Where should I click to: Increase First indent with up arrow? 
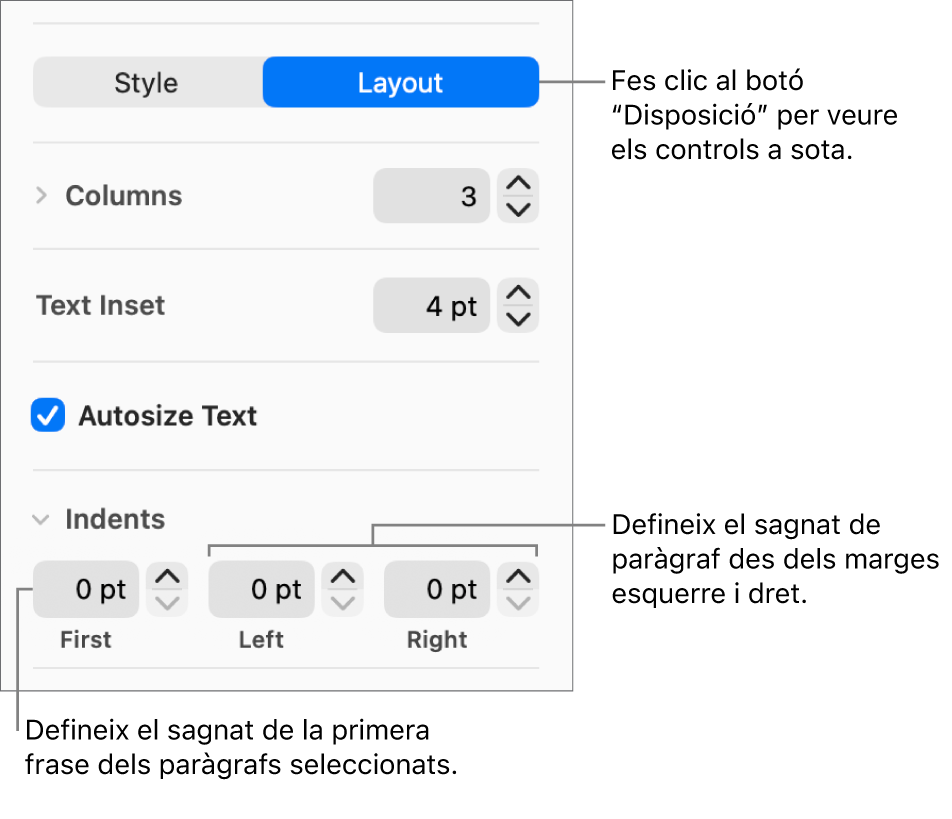pos(167,578)
